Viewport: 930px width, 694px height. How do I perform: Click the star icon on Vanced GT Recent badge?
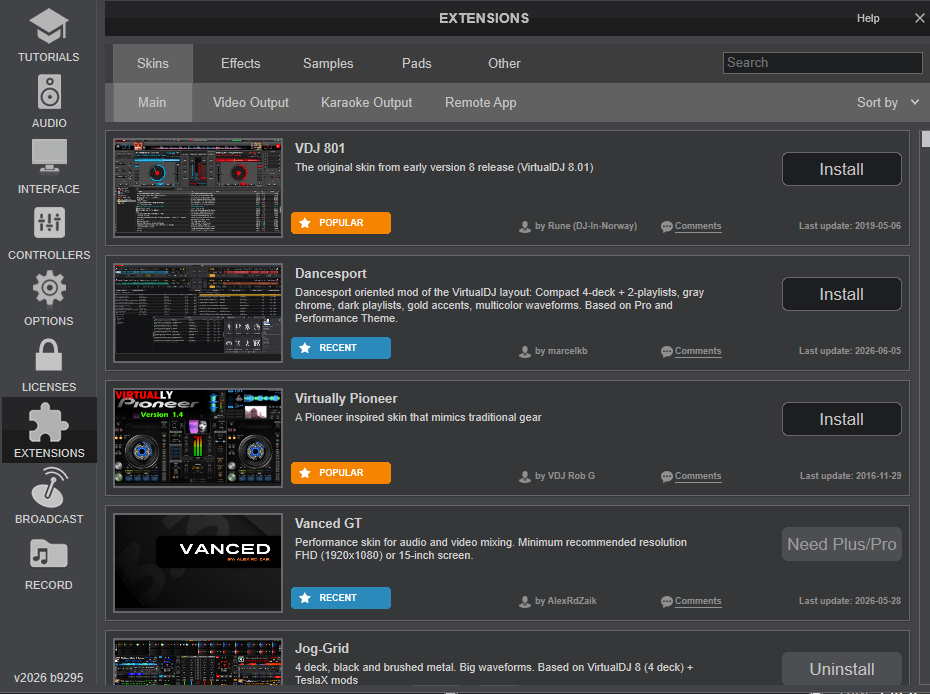(x=305, y=598)
